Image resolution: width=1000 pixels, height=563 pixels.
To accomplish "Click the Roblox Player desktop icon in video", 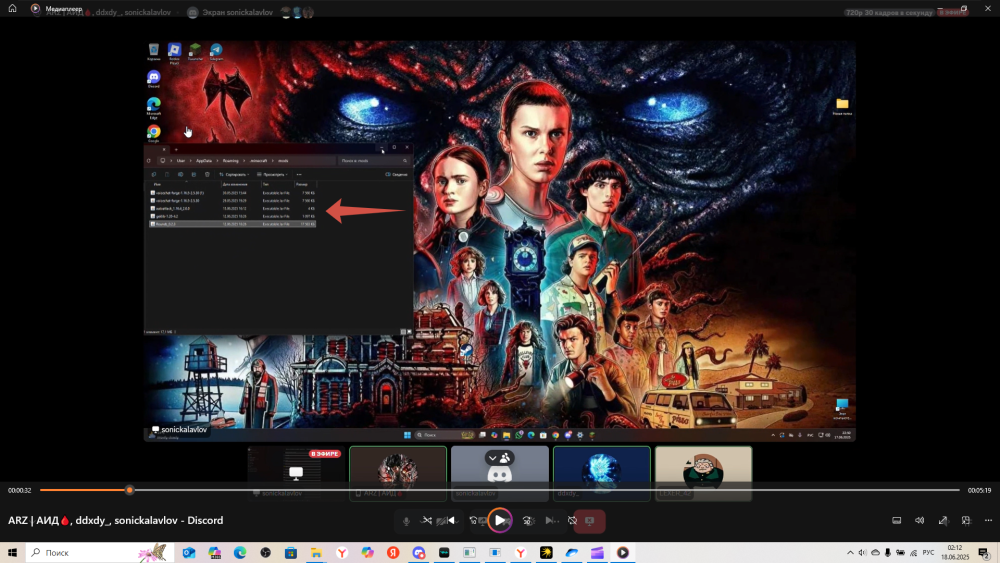I will click(174, 53).
